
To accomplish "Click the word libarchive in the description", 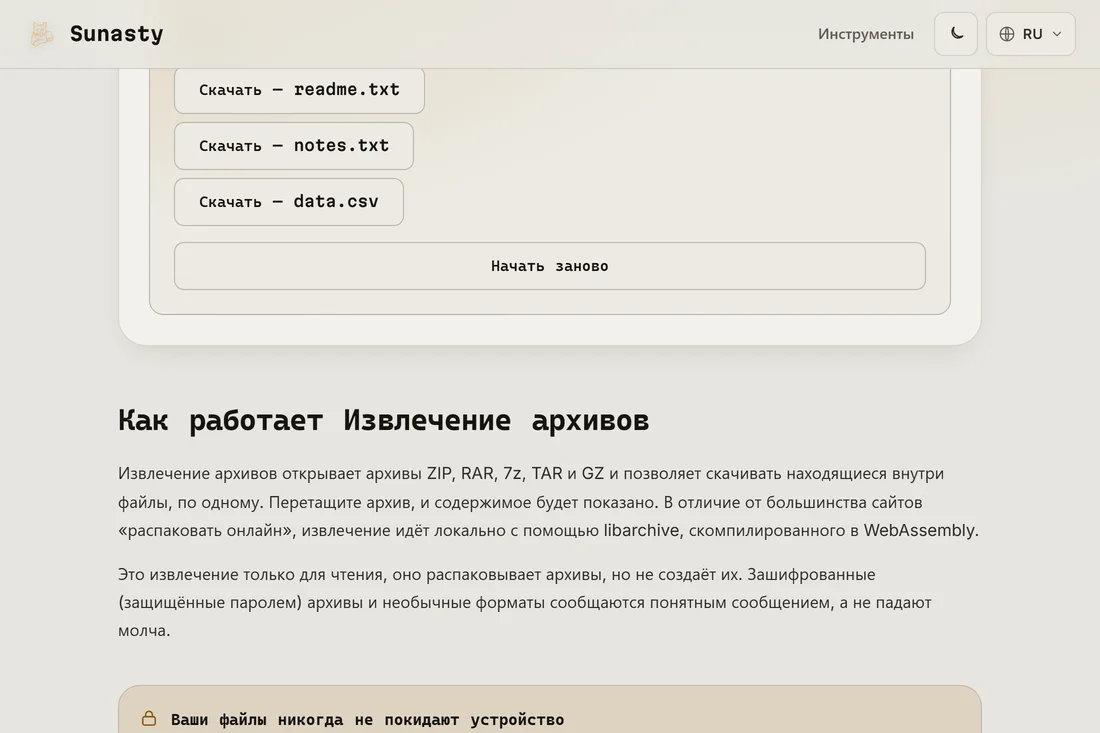I will [x=641, y=530].
